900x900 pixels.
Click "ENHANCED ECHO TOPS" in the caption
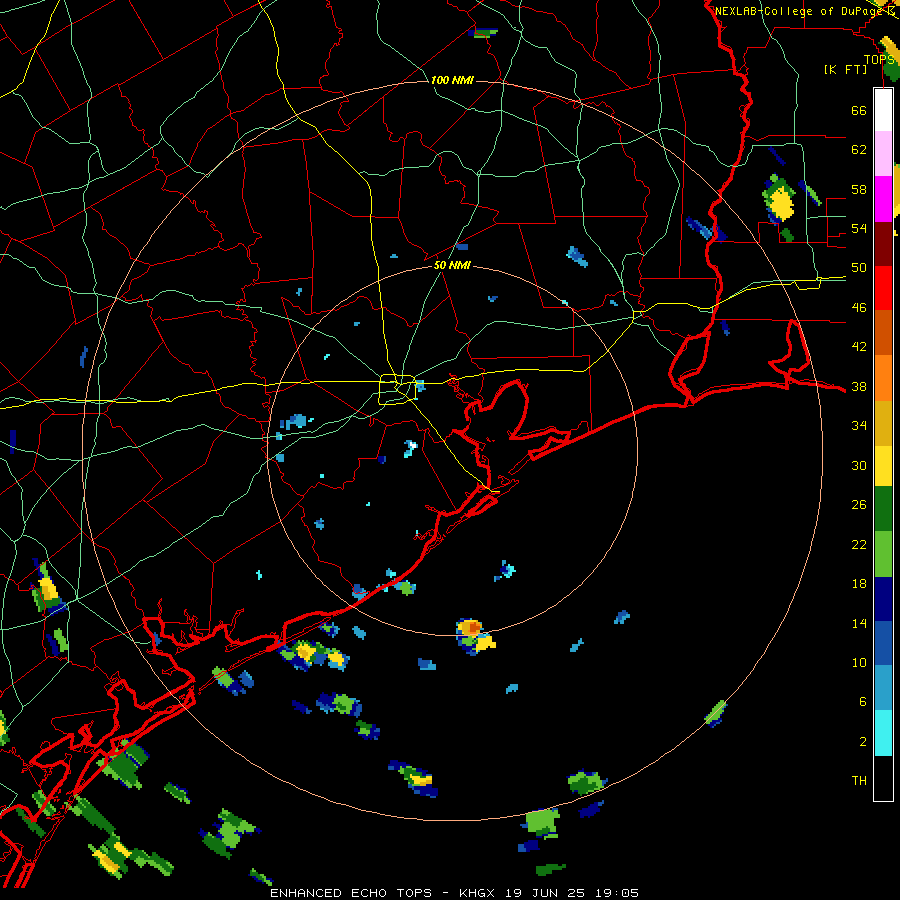pyautogui.click(x=351, y=893)
